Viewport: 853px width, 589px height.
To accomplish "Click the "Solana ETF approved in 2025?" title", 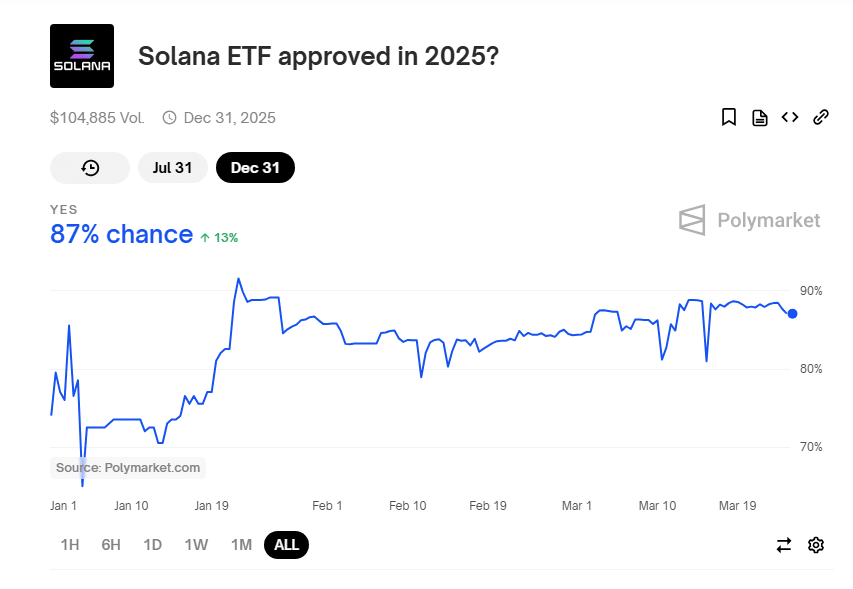I will 318,56.
